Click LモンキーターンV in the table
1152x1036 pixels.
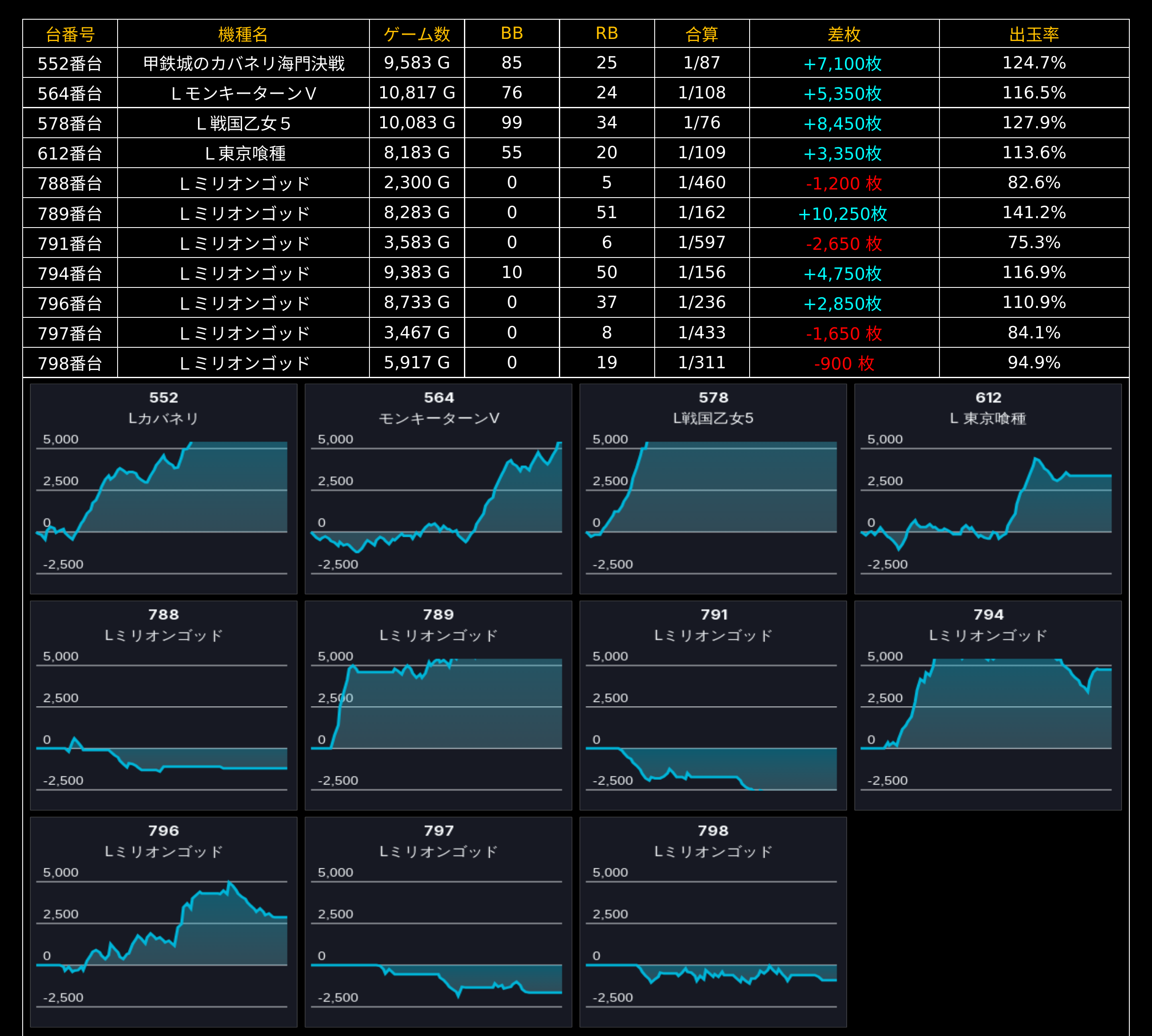pos(244,93)
